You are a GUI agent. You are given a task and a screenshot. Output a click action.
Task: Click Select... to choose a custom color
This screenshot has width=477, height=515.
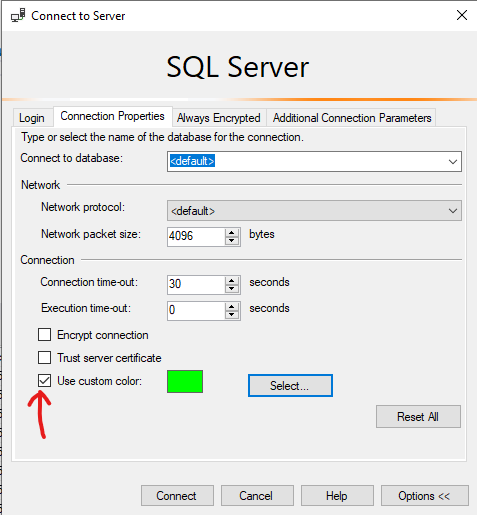290,386
